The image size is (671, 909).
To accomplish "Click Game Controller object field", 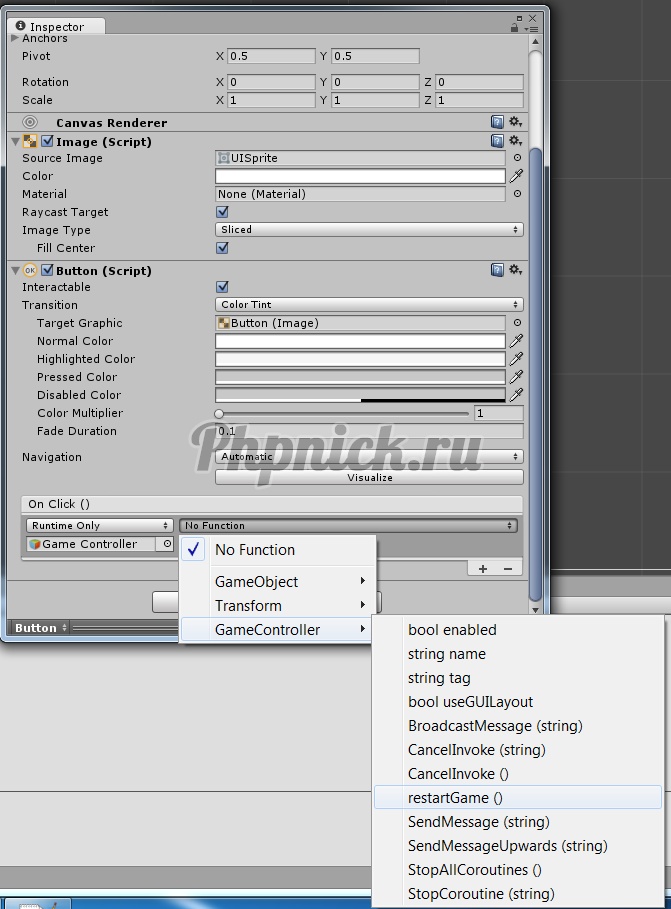I will (91, 544).
